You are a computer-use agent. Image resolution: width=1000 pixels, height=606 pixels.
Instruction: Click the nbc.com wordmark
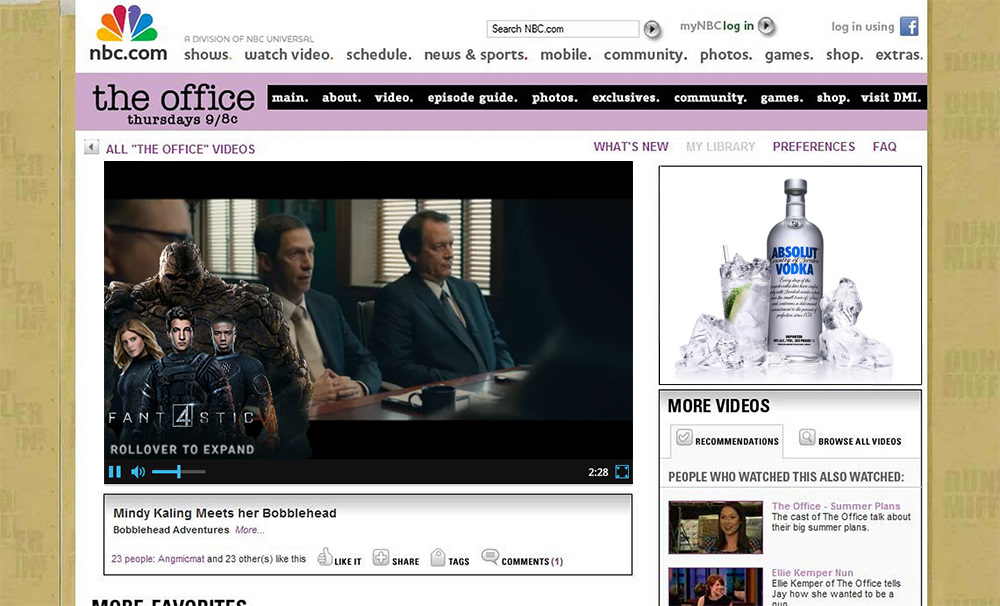pyautogui.click(x=128, y=53)
